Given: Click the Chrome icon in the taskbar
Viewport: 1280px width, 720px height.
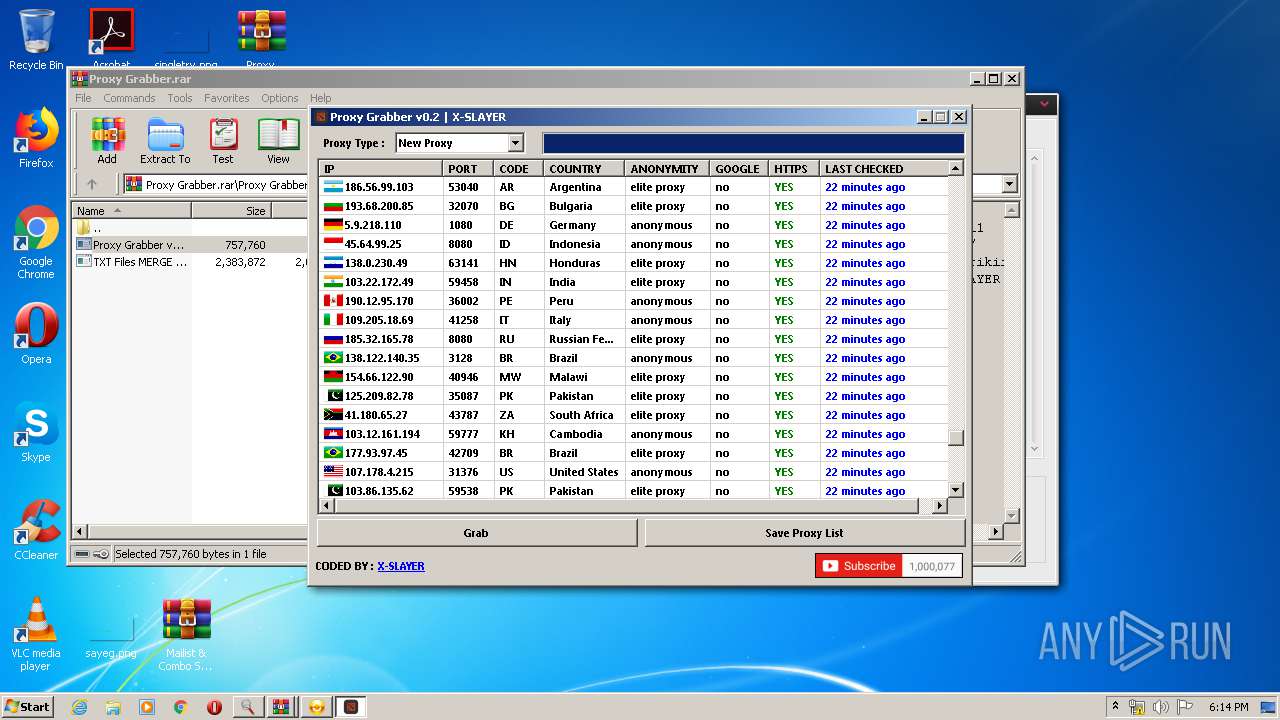Looking at the screenshot, I should click(x=181, y=707).
